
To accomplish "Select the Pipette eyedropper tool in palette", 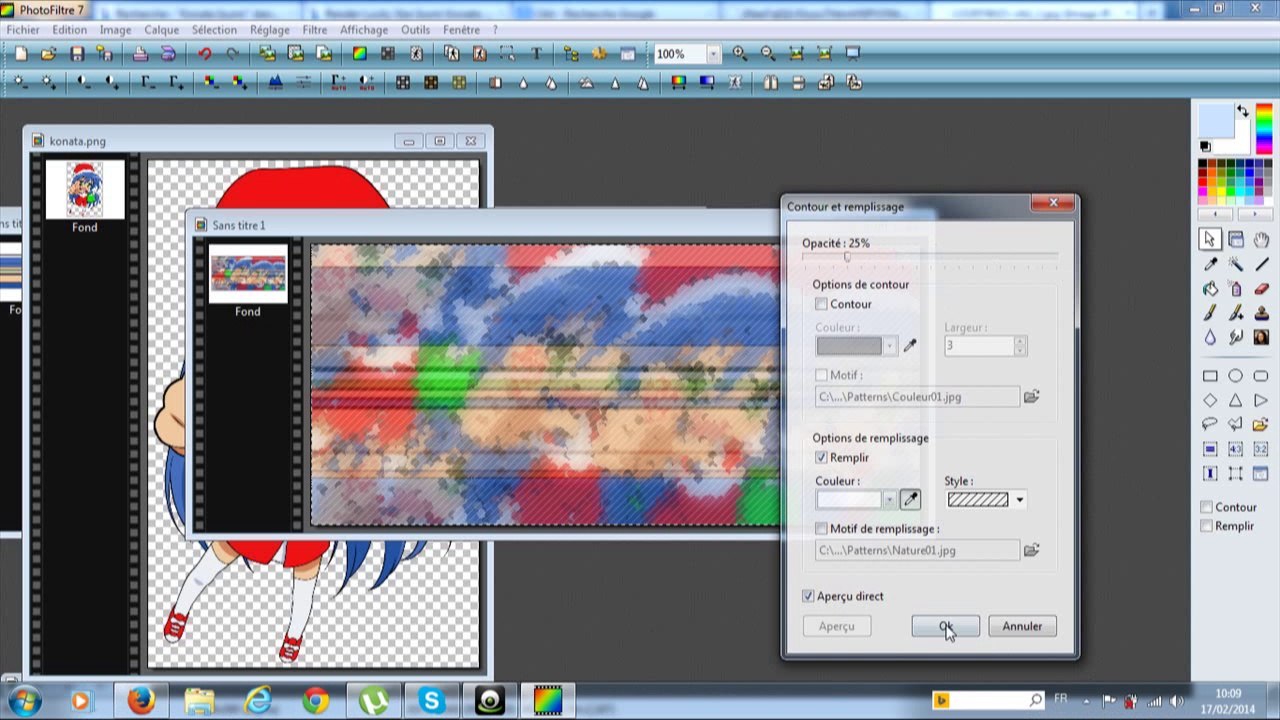I will (1210, 264).
